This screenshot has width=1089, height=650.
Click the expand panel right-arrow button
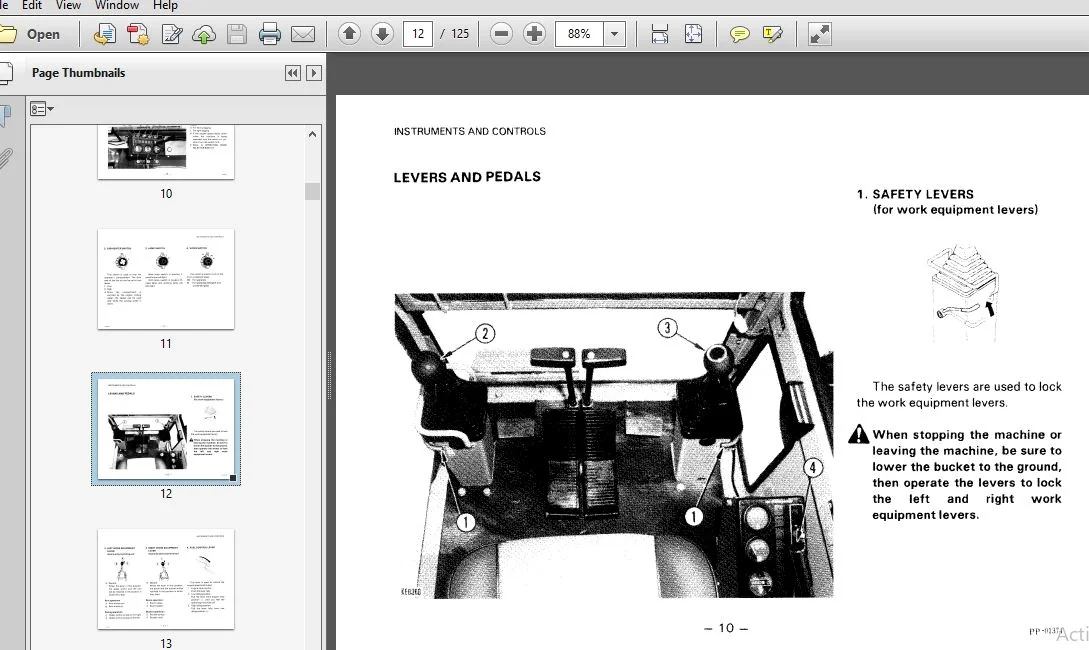point(314,73)
